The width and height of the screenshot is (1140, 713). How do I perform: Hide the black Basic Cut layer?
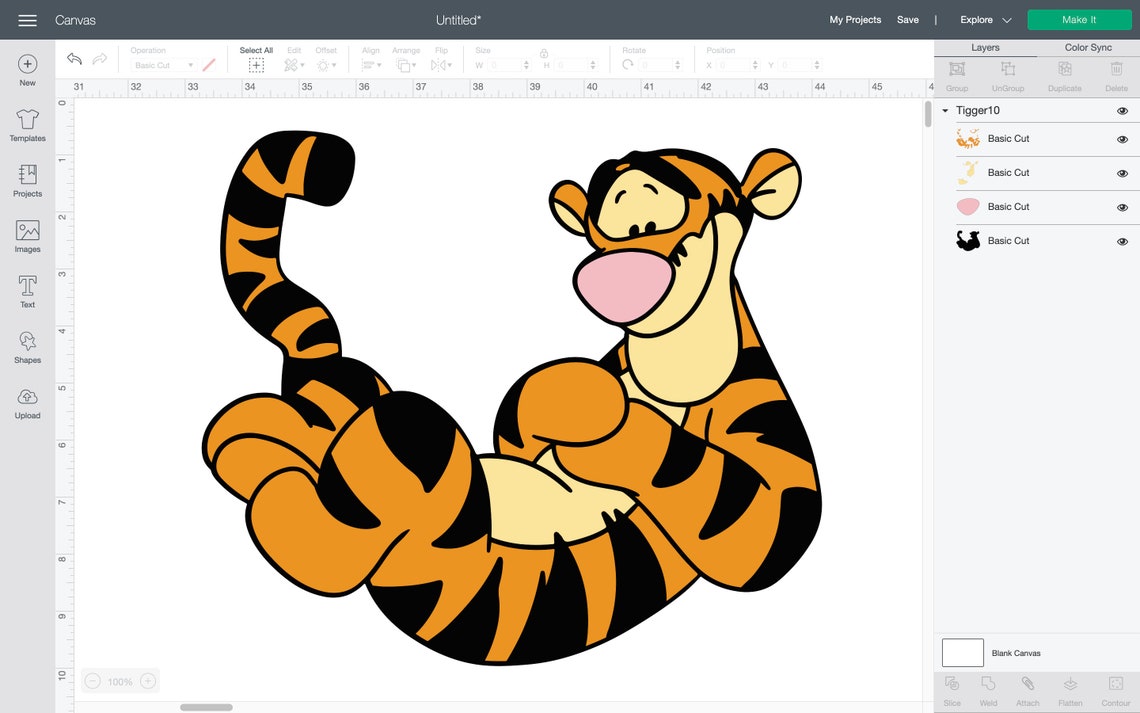tap(1122, 240)
